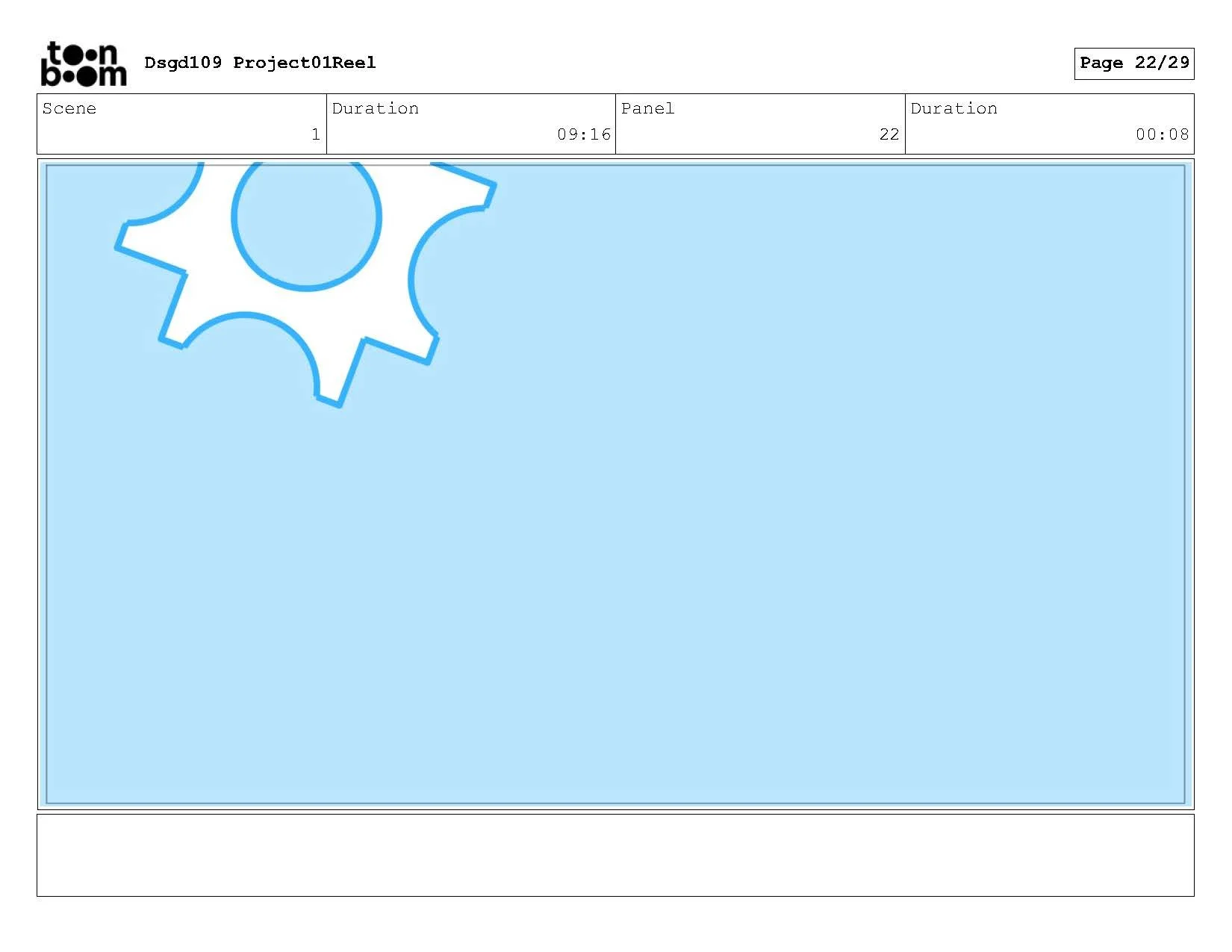1232x952 pixels.
Task: Click the empty notes box below the panel
Action: click(615, 855)
